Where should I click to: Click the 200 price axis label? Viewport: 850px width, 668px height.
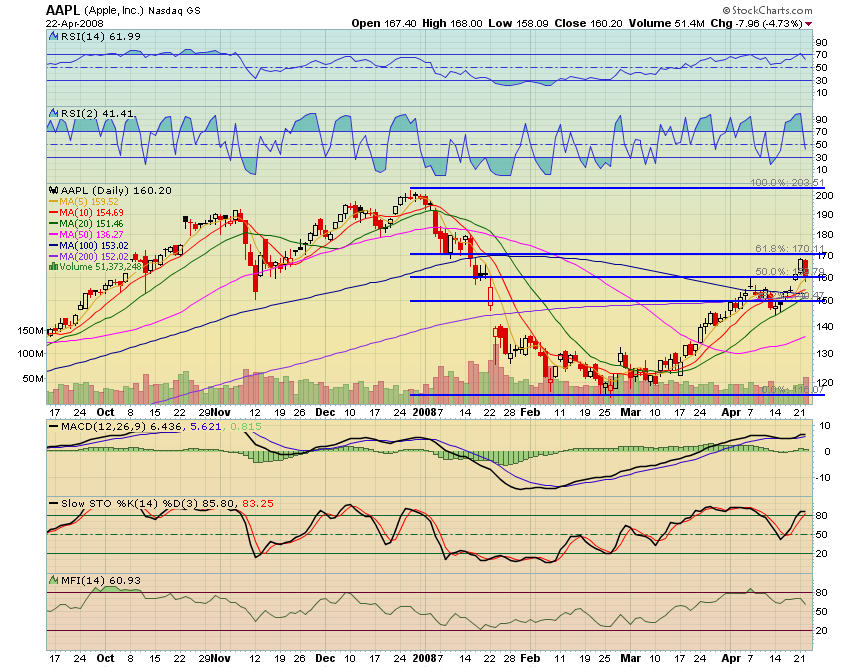825,195
